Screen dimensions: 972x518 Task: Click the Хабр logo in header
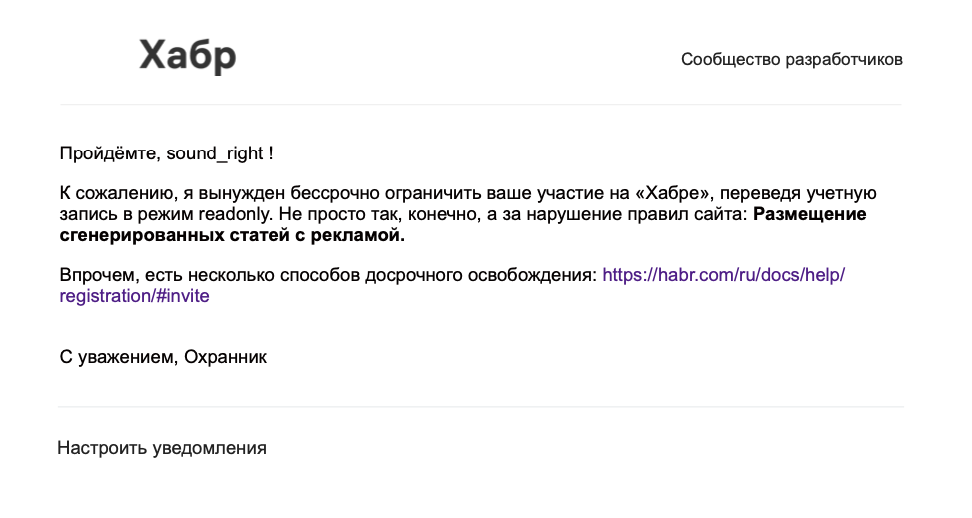(x=188, y=56)
